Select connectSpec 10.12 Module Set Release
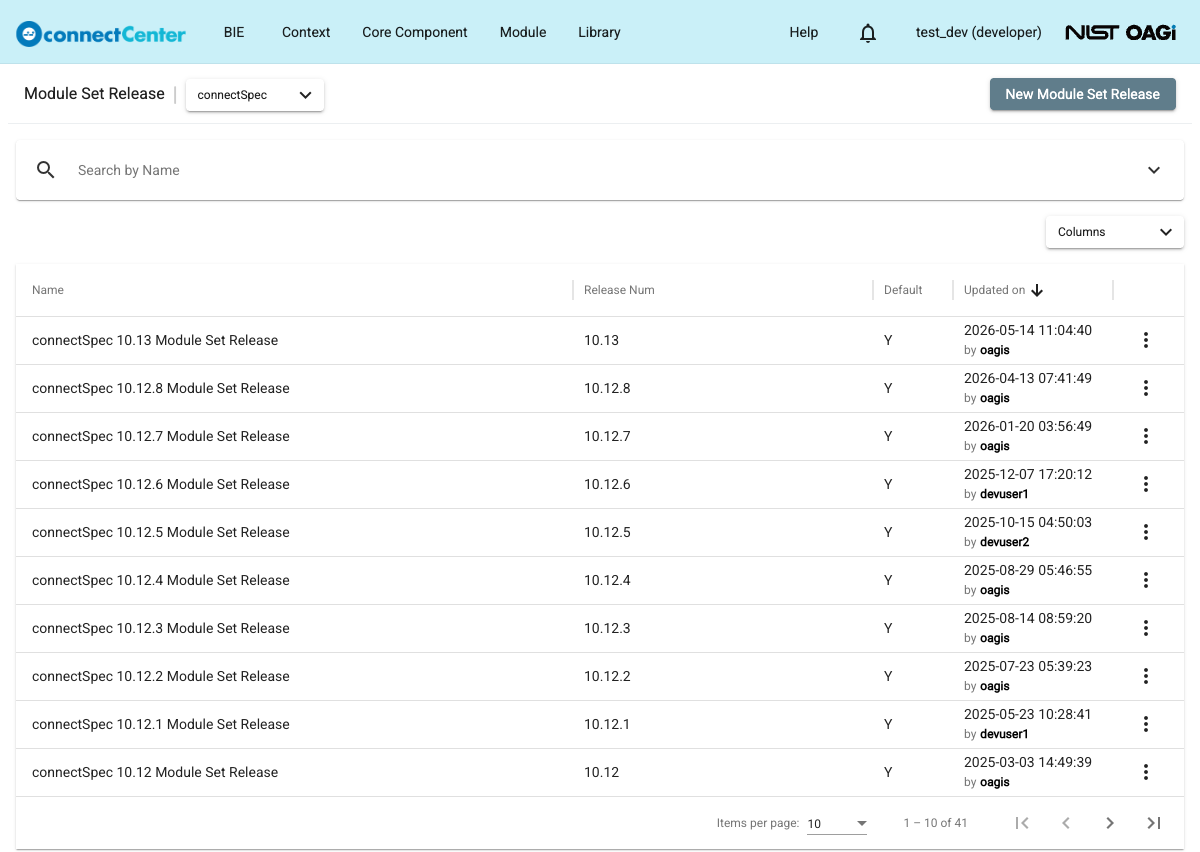The height and width of the screenshot is (852, 1200). [155, 772]
